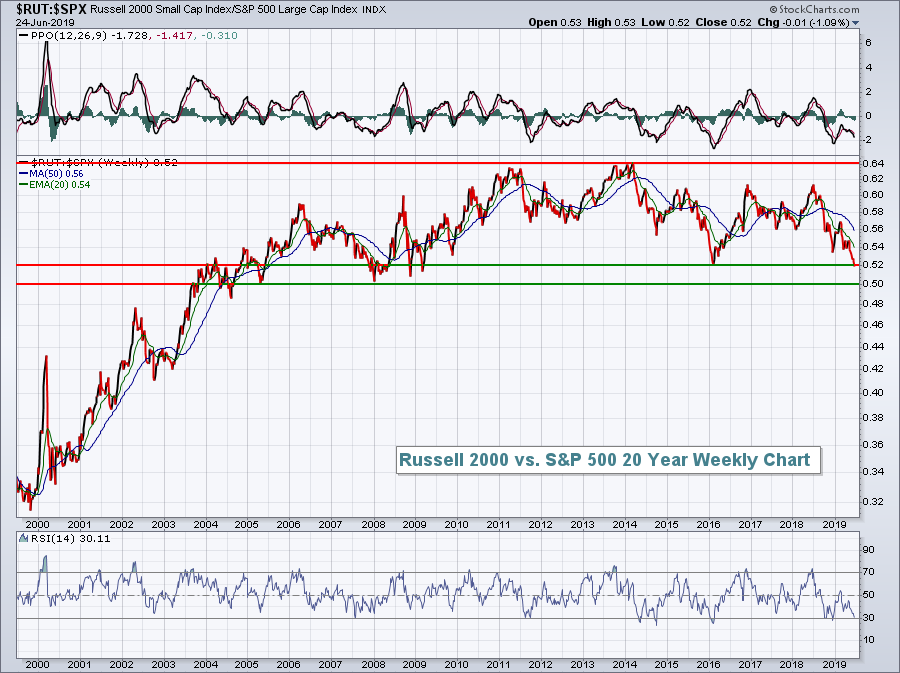Click the 0.50 price axis label

875,283
